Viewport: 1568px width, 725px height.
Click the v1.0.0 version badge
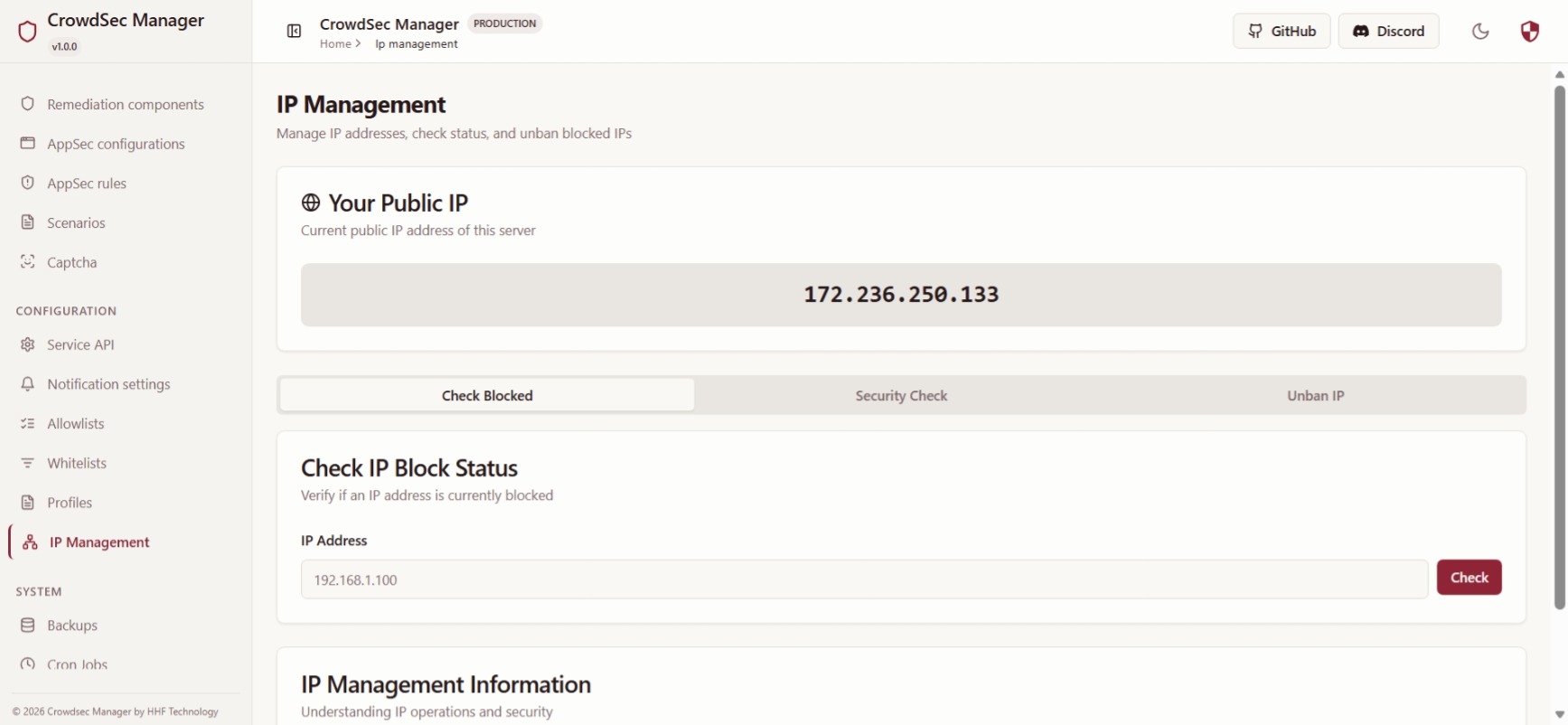coord(64,46)
